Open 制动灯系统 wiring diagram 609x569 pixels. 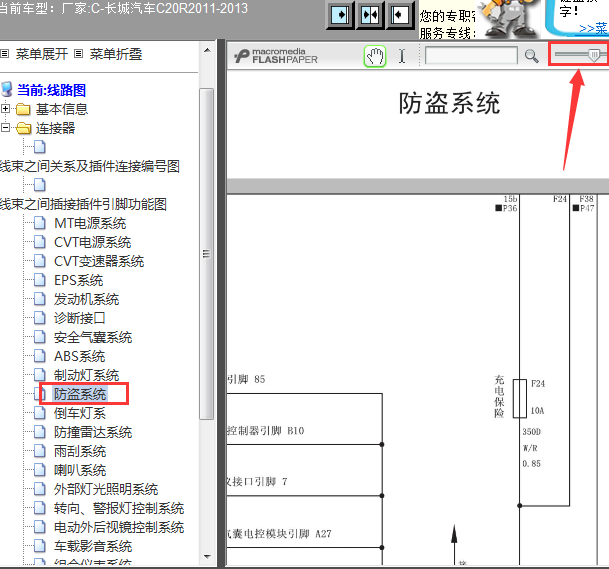pos(86,376)
